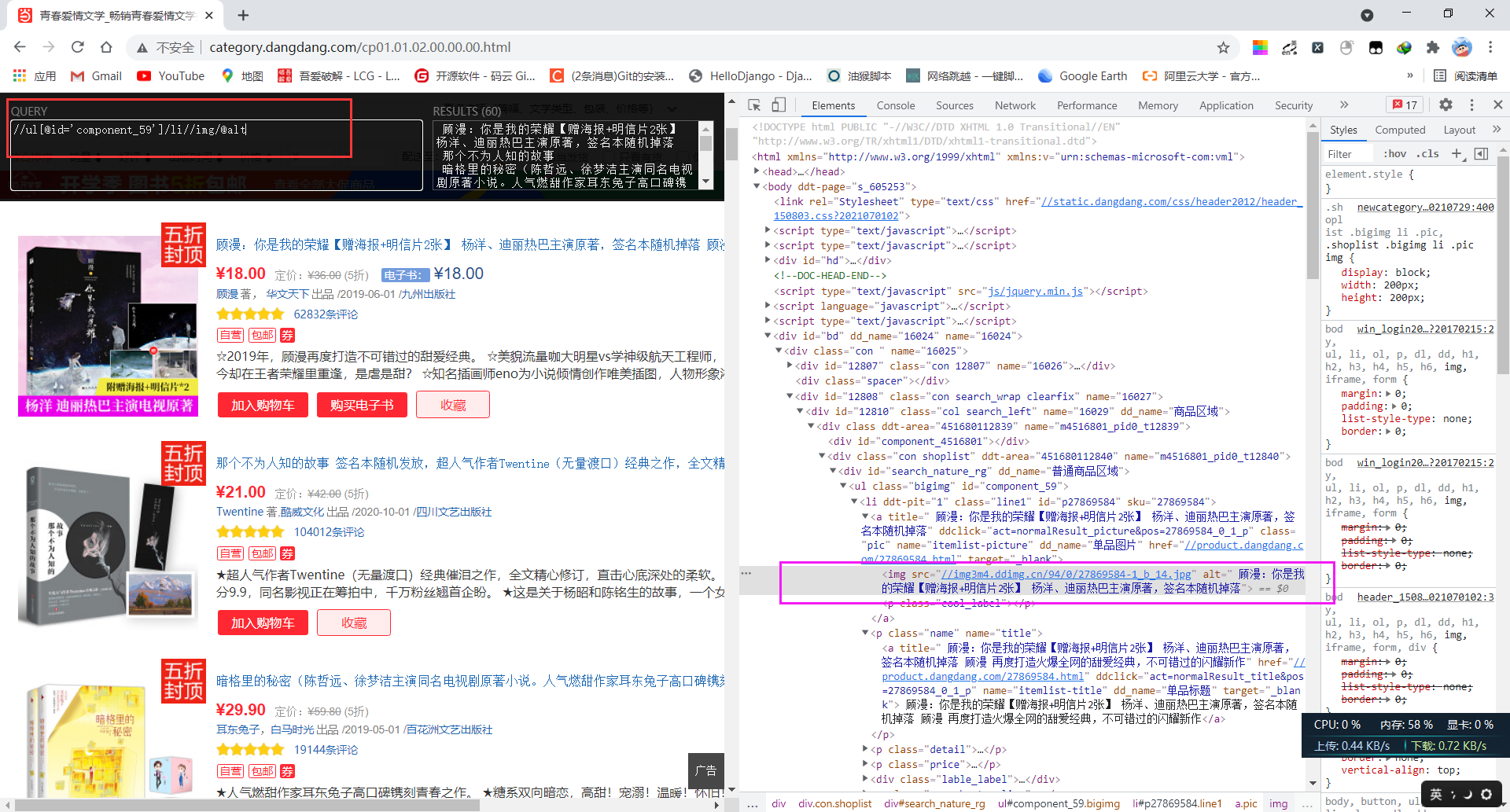The image size is (1510, 812).
Task: Toggle the device toolbar
Action: tap(779, 105)
